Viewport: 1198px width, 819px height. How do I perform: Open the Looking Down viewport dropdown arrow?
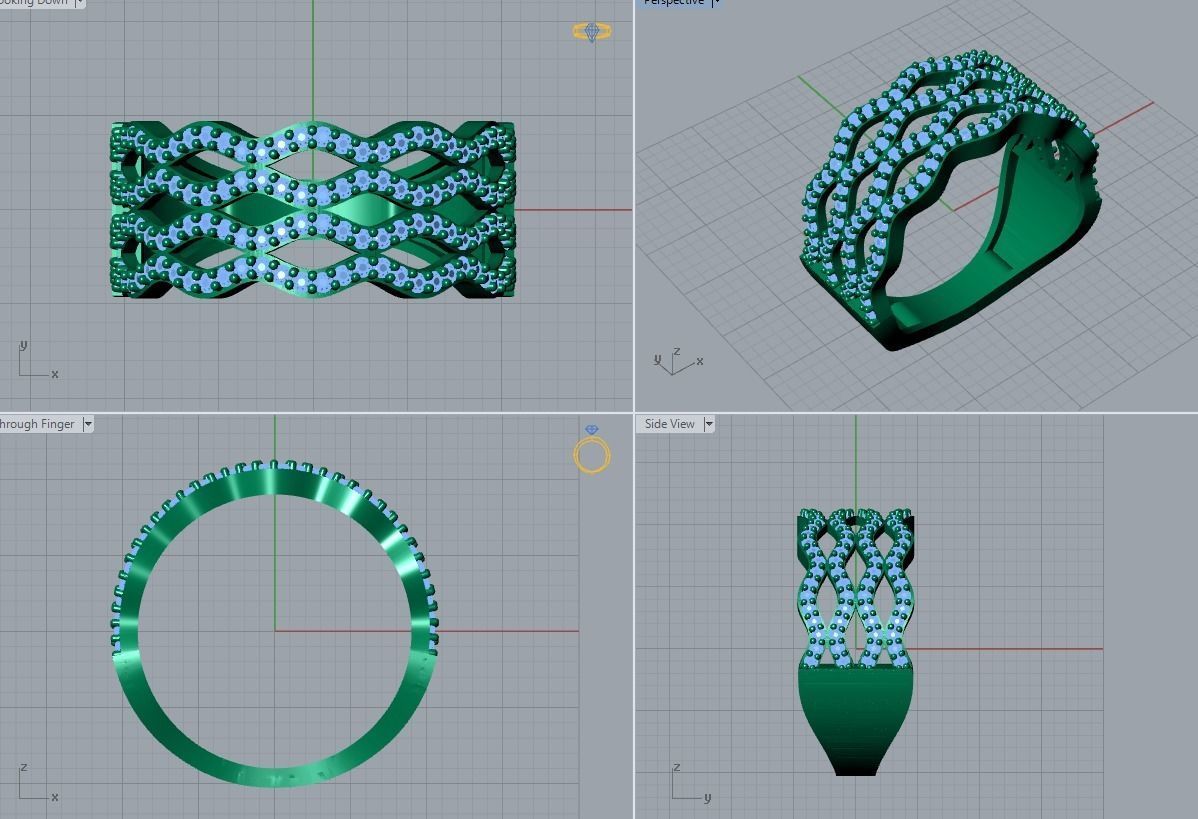pos(79,3)
